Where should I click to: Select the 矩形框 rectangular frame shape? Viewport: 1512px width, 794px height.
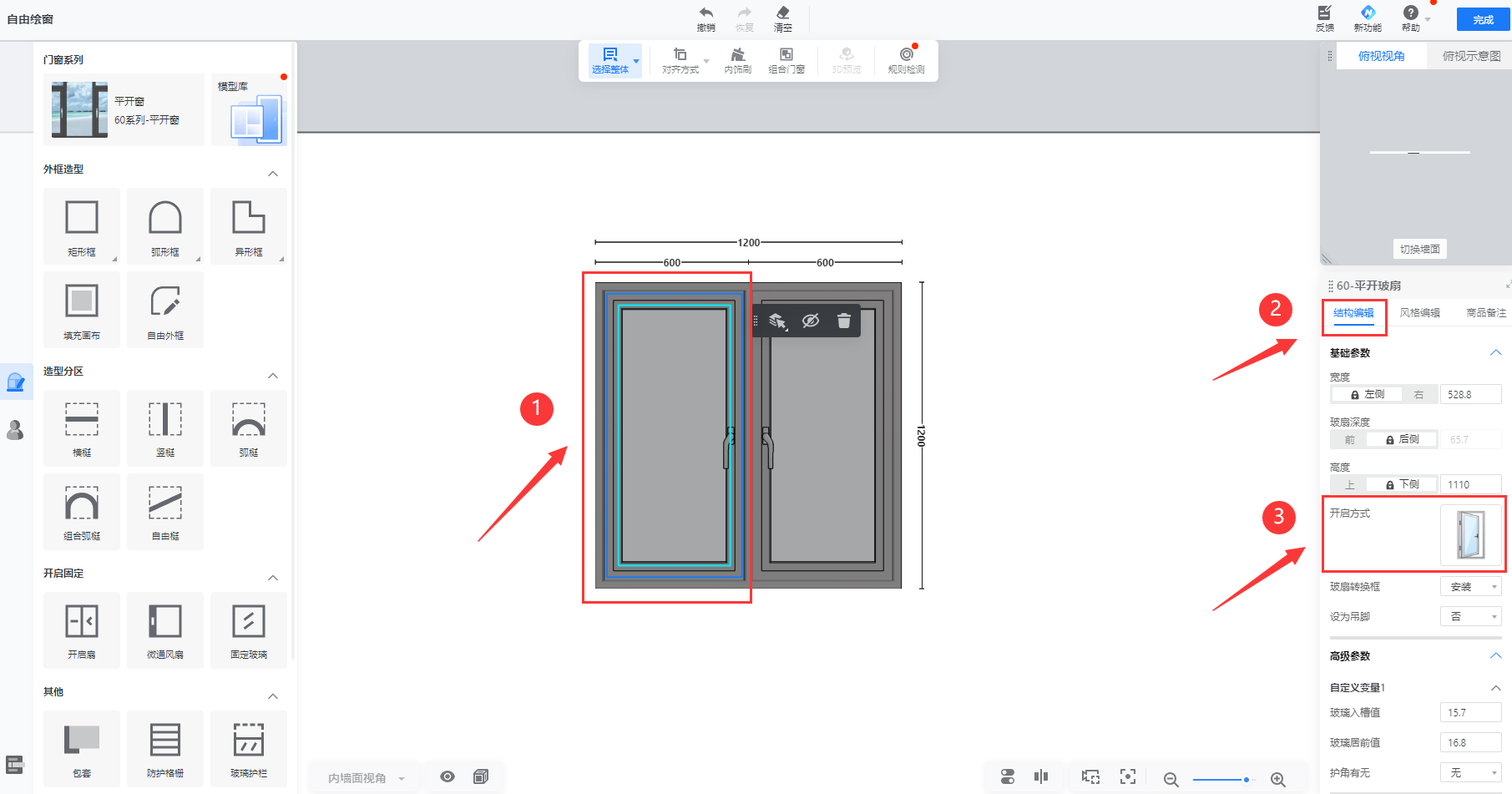(82, 226)
